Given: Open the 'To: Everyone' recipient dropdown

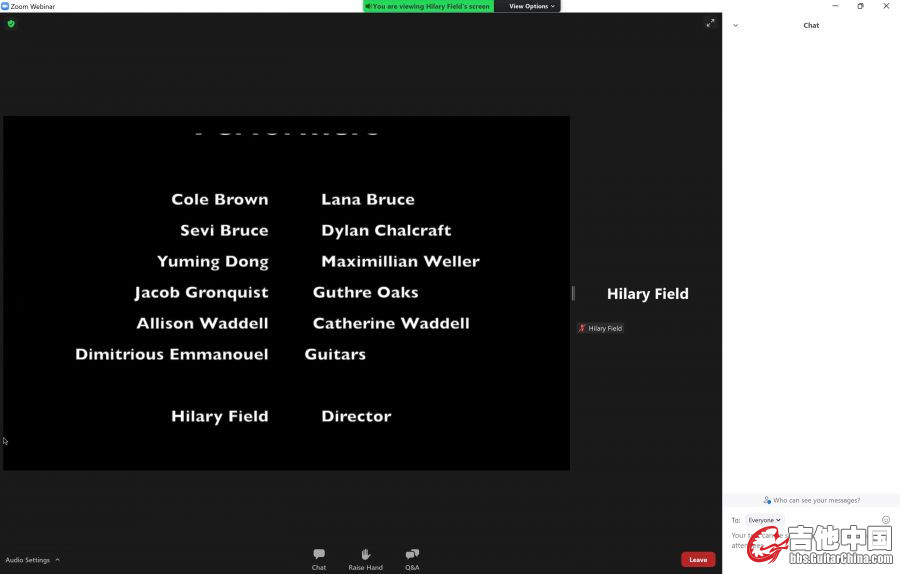Looking at the screenshot, I should point(764,520).
